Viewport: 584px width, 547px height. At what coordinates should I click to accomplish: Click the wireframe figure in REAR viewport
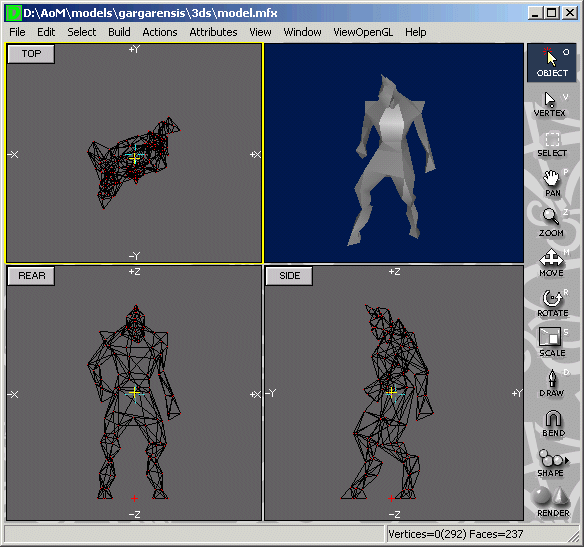point(134,402)
